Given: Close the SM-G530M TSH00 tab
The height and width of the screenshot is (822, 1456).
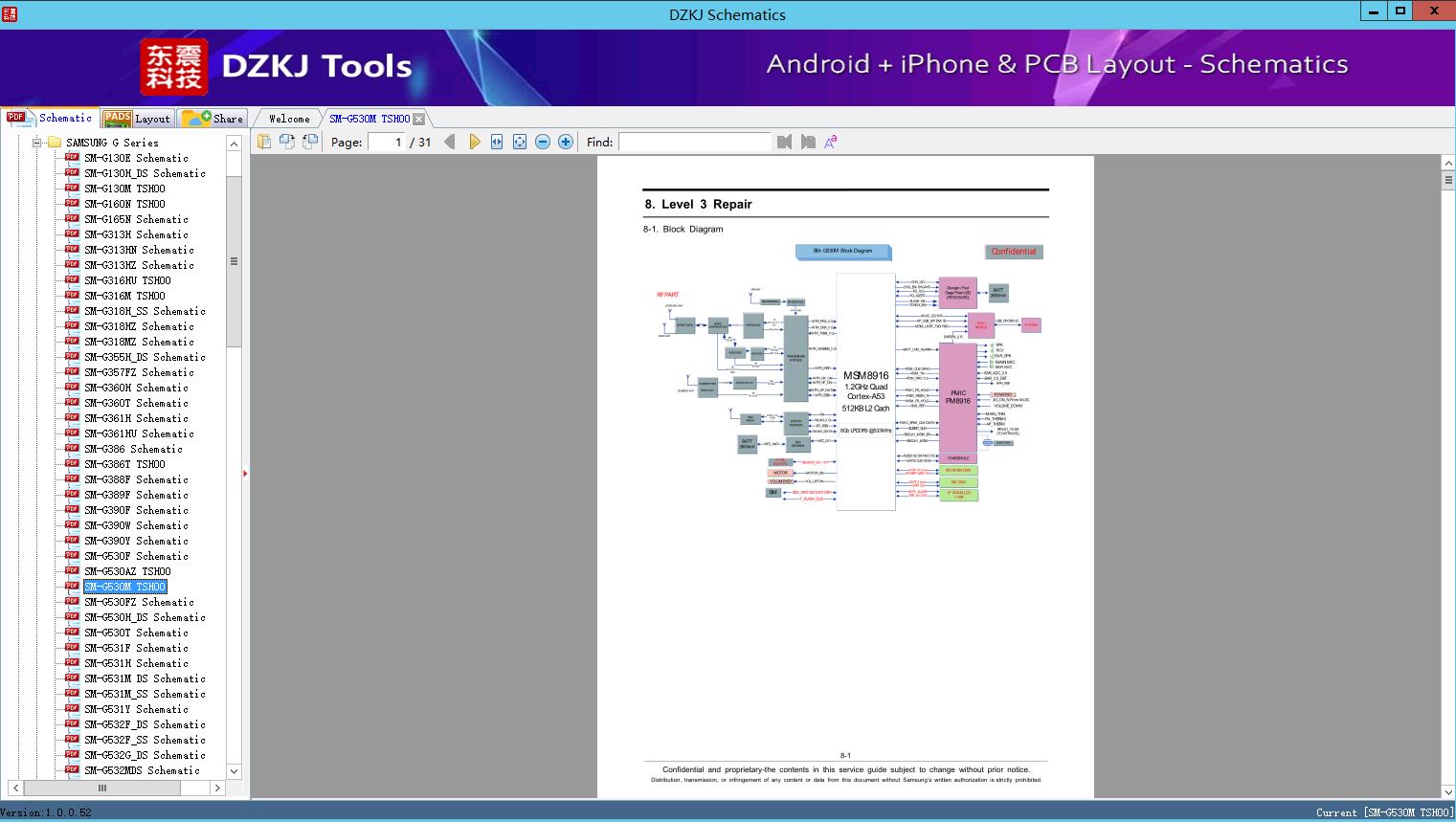Looking at the screenshot, I should pyautogui.click(x=419, y=119).
